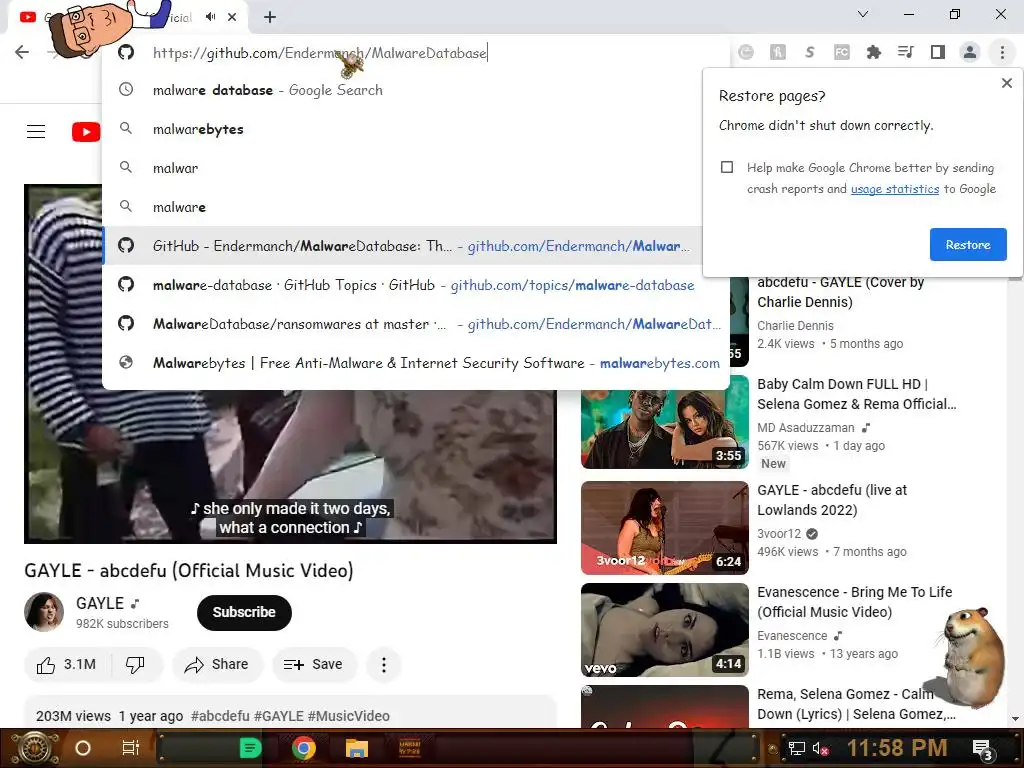Click the Charlie Dennis channel name
The image size is (1024, 768).
(x=795, y=325)
